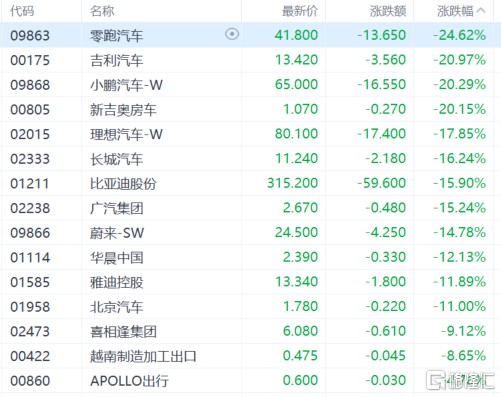Click the price 6.080
Viewport: 501px width, 397px height.
(300, 331)
